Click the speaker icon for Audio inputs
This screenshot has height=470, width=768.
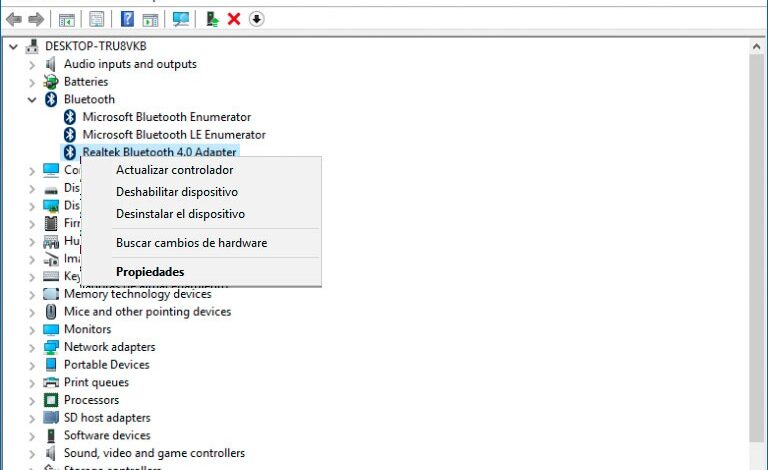(x=50, y=64)
